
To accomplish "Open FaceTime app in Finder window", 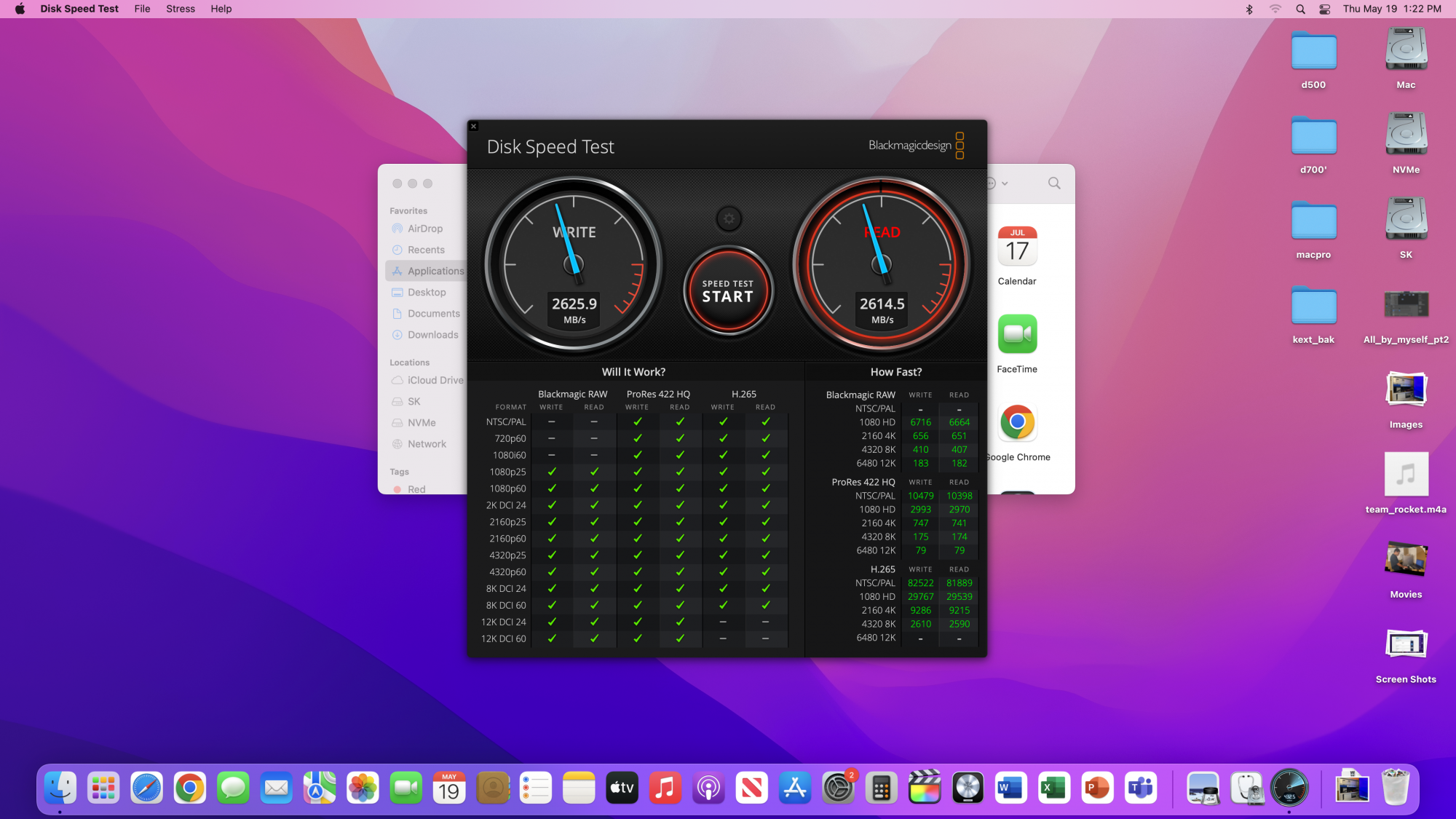I will 1017,334.
